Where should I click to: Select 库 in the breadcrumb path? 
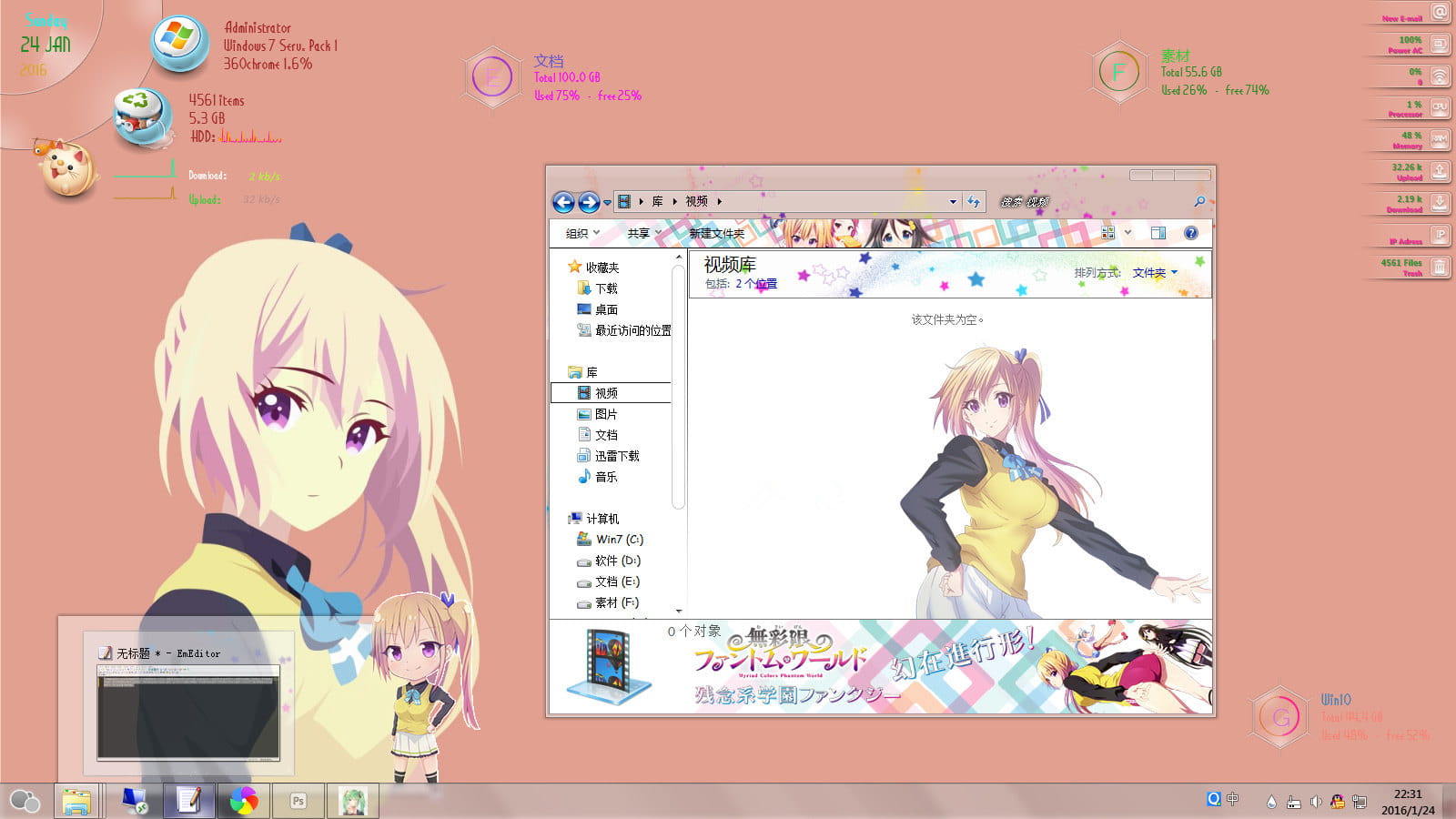[x=657, y=202]
